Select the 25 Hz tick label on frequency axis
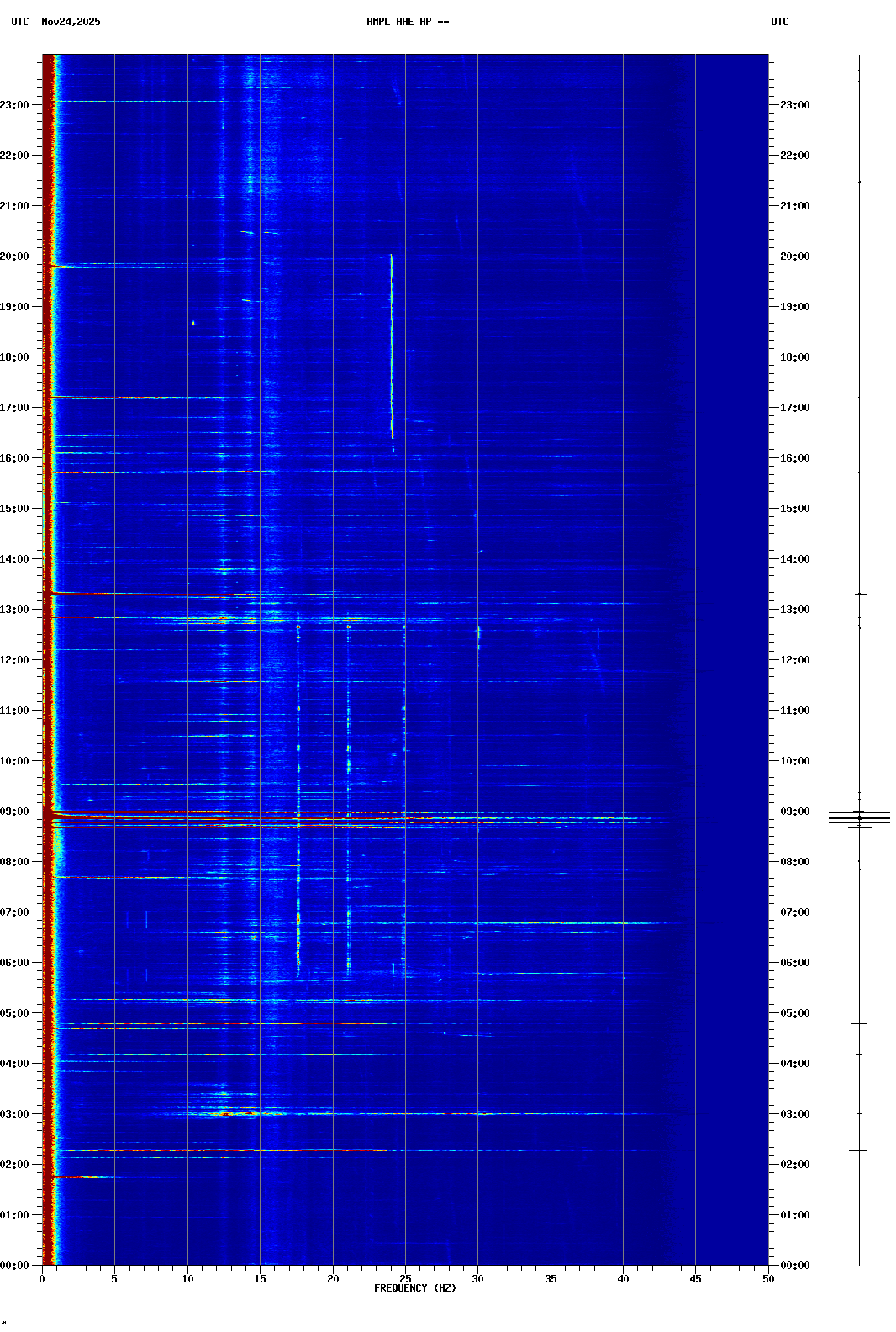Image resolution: width=896 pixels, height=1332 pixels. click(405, 1278)
